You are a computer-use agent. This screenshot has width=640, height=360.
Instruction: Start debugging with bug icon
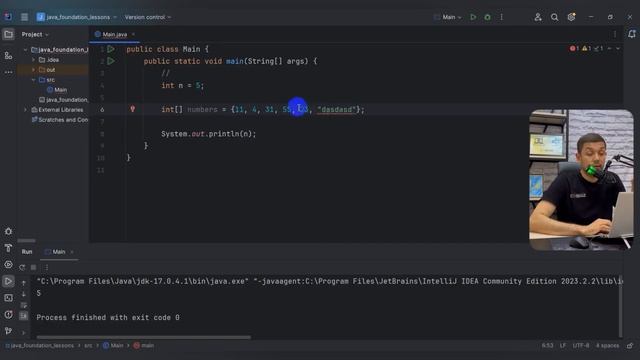(x=487, y=17)
